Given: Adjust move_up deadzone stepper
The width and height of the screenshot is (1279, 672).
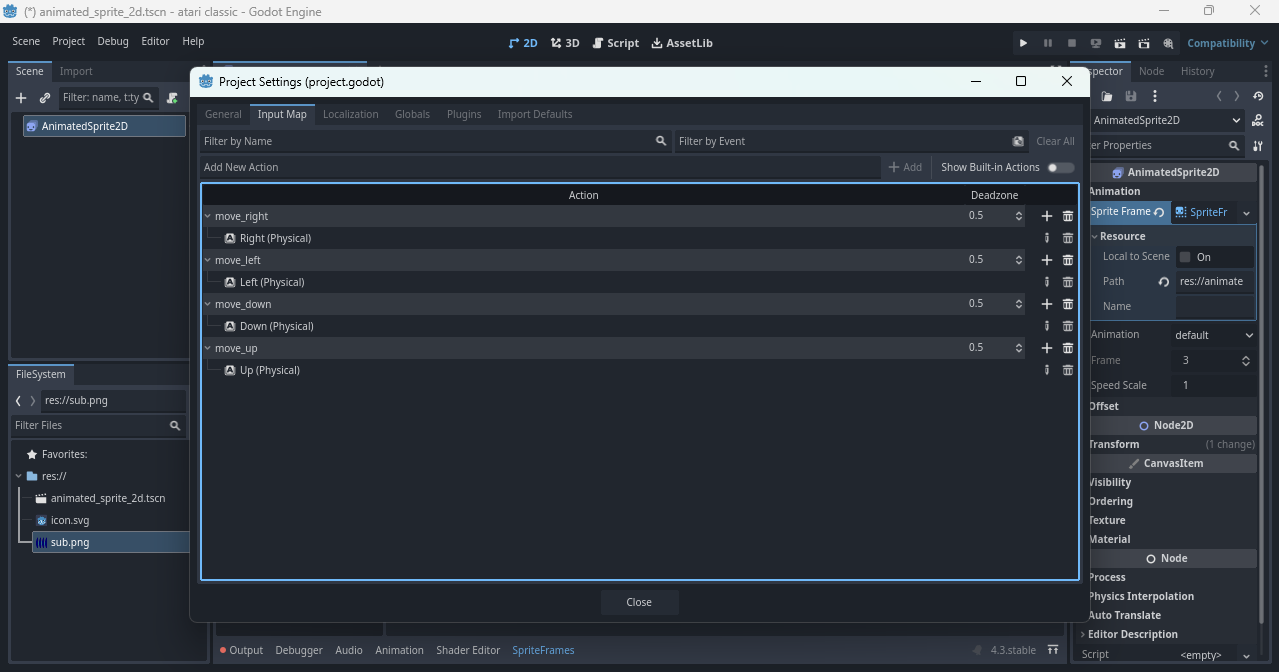Looking at the screenshot, I should pos(1019,348).
